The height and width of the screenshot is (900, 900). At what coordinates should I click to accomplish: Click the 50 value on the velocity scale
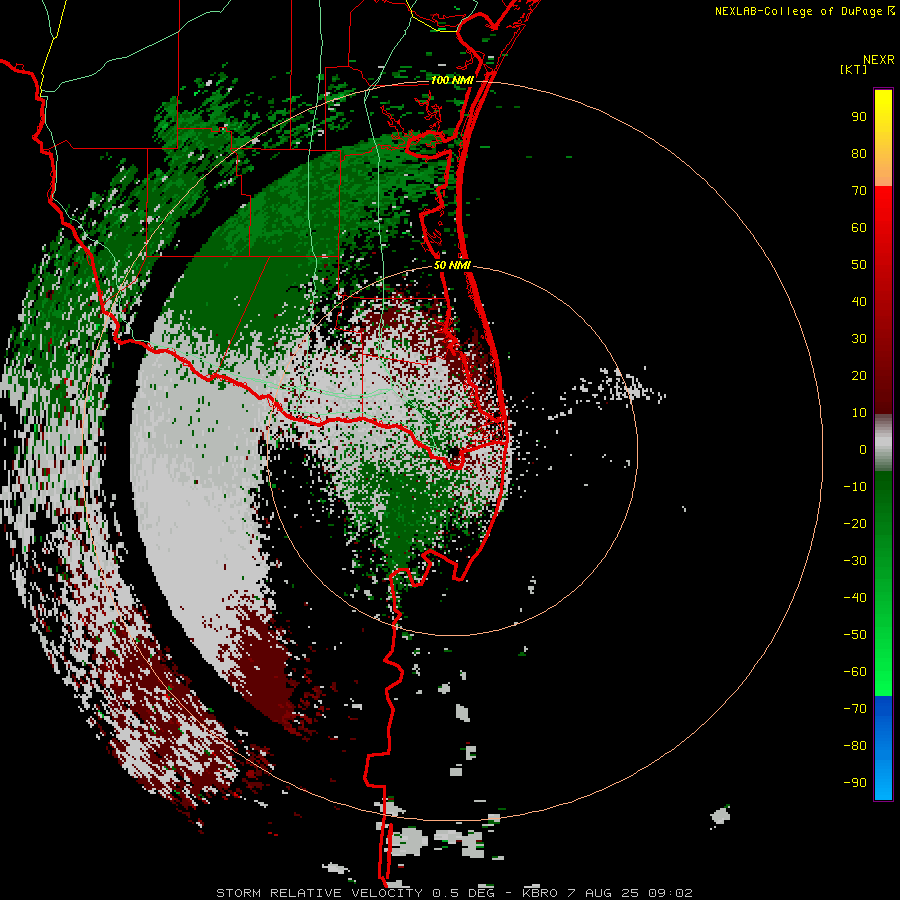click(859, 265)
